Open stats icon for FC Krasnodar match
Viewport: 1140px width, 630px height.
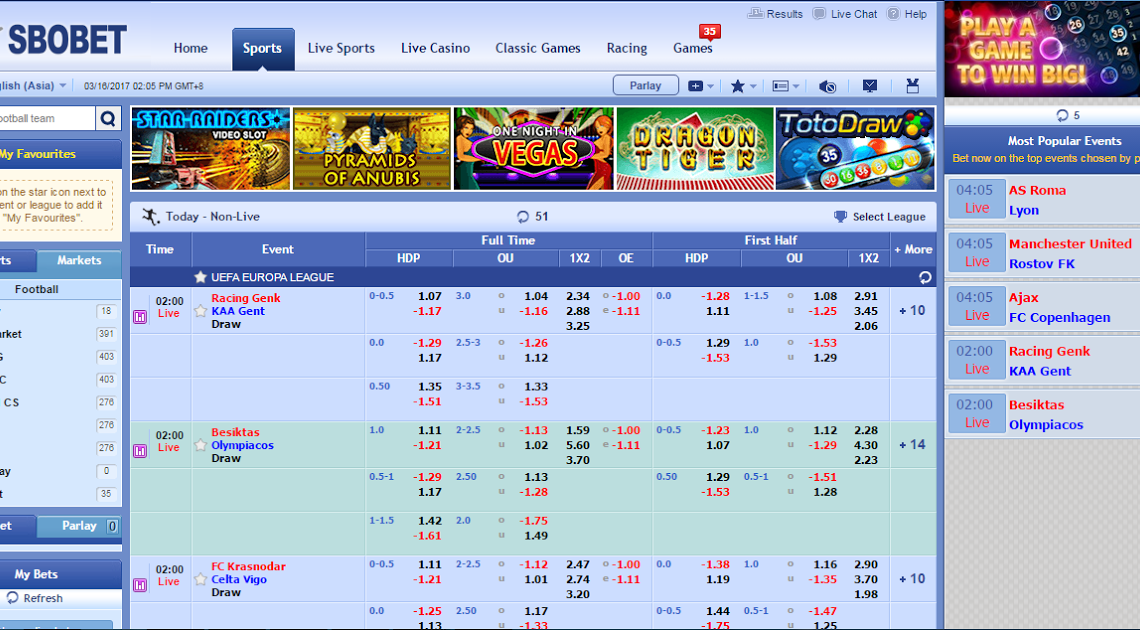[x=140, y=584]
